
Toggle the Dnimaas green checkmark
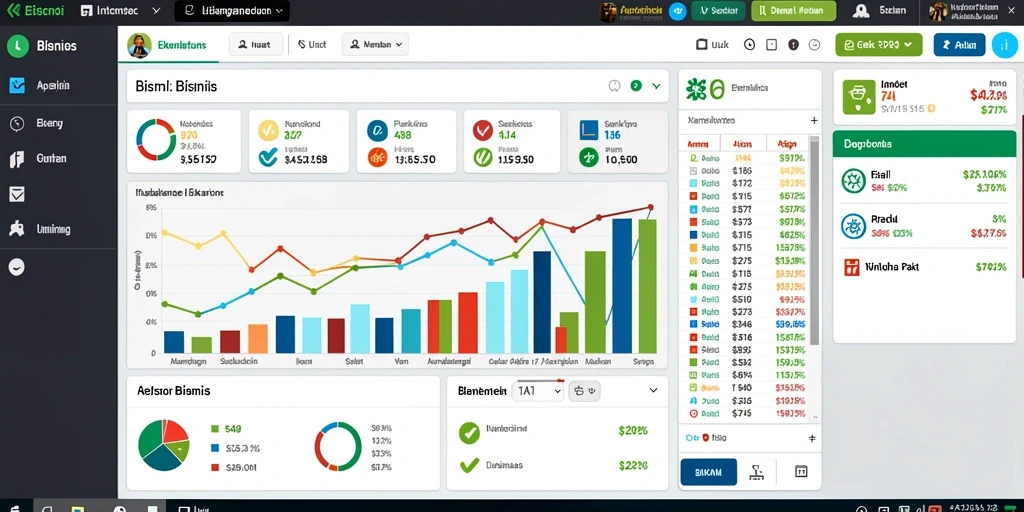click(470, 466)
